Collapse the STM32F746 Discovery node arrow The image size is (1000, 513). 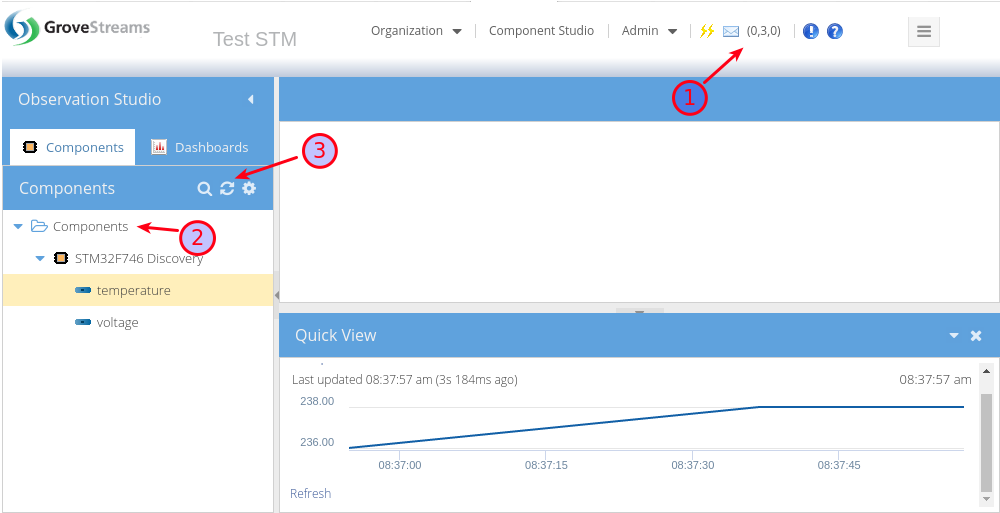pyautogui.click(x=40, y=259)
